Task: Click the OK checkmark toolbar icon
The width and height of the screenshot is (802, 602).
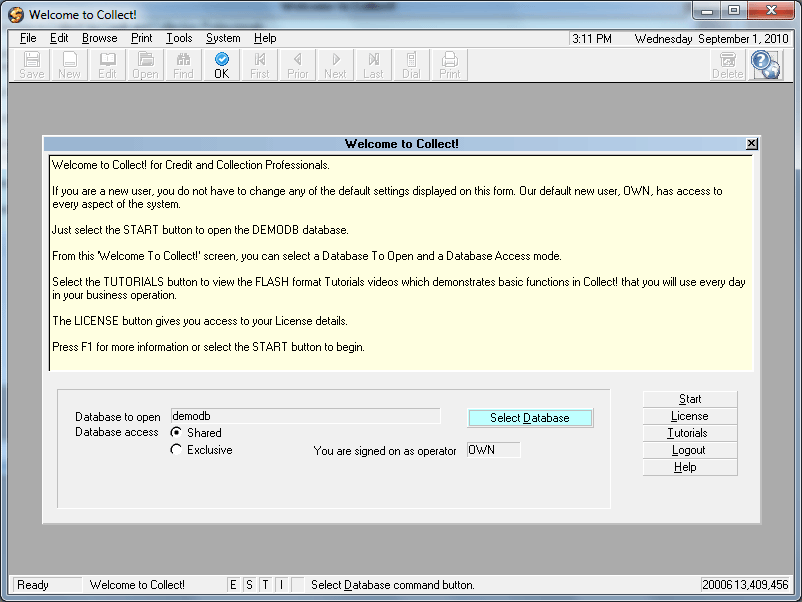Action: (221, 65)
